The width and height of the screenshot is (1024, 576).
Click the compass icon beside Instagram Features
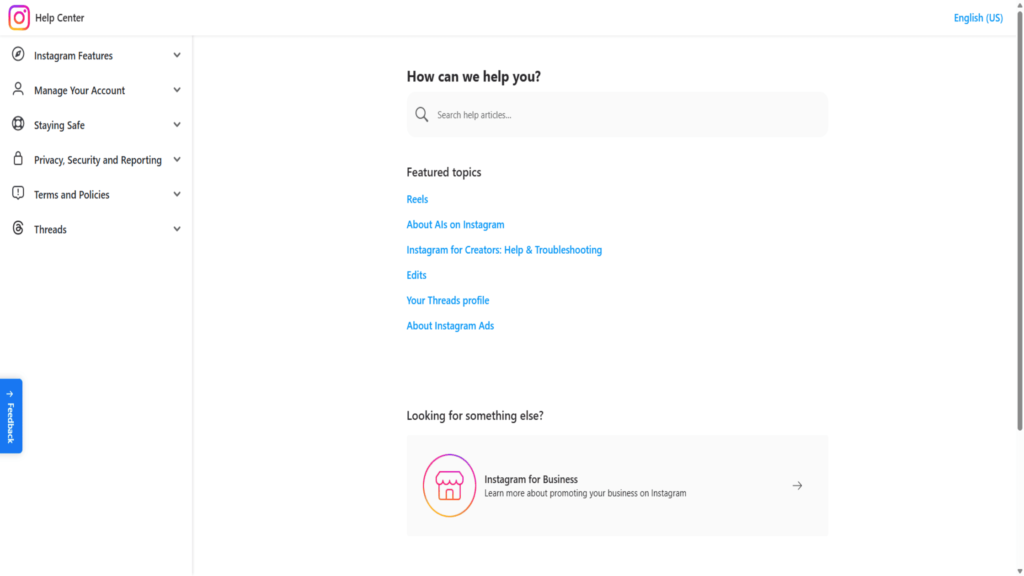17,54
